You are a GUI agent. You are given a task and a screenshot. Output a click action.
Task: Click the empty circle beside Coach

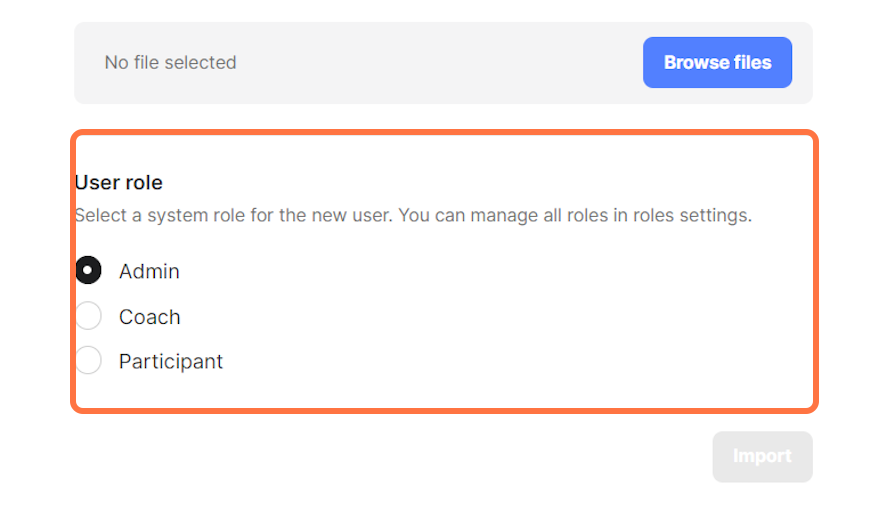click(x=89, y=317)
